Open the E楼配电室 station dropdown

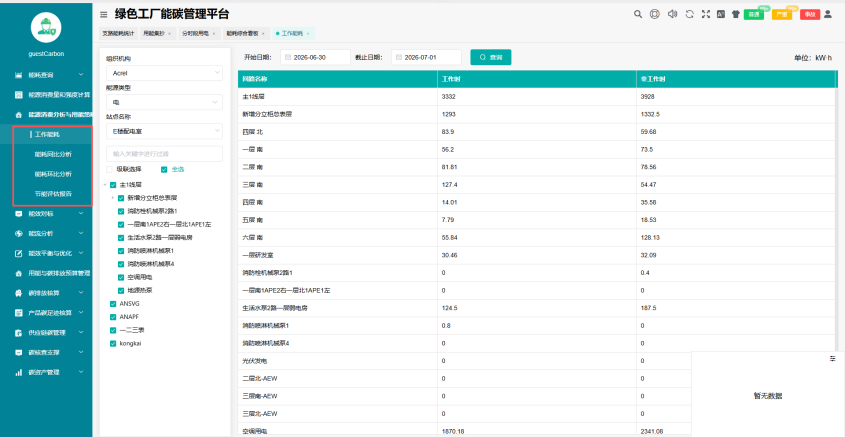[x=164, y=130]
